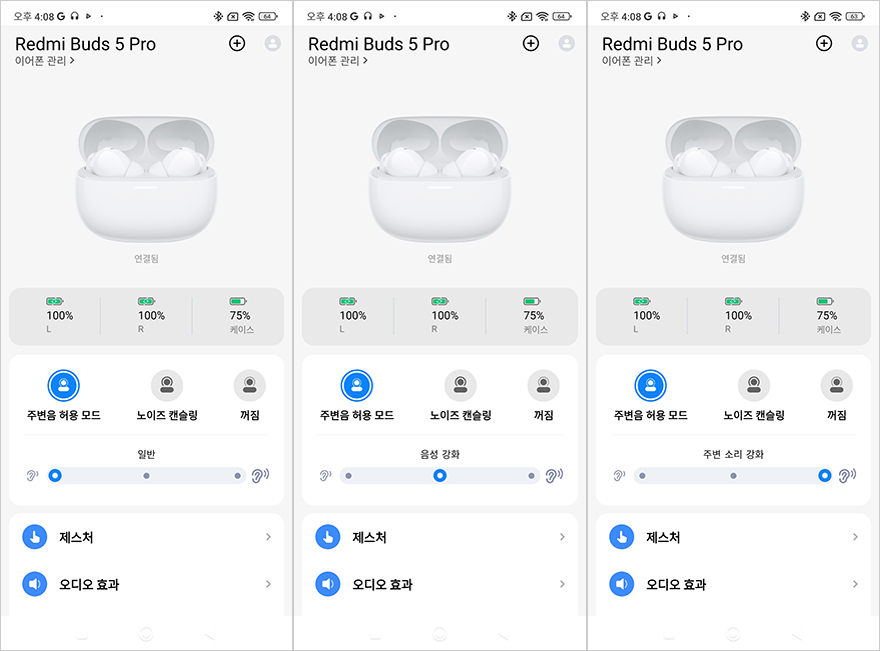
Task: Tap the case battery icon on the 주변 소리 강화 screen
Action: pos(825,301)
